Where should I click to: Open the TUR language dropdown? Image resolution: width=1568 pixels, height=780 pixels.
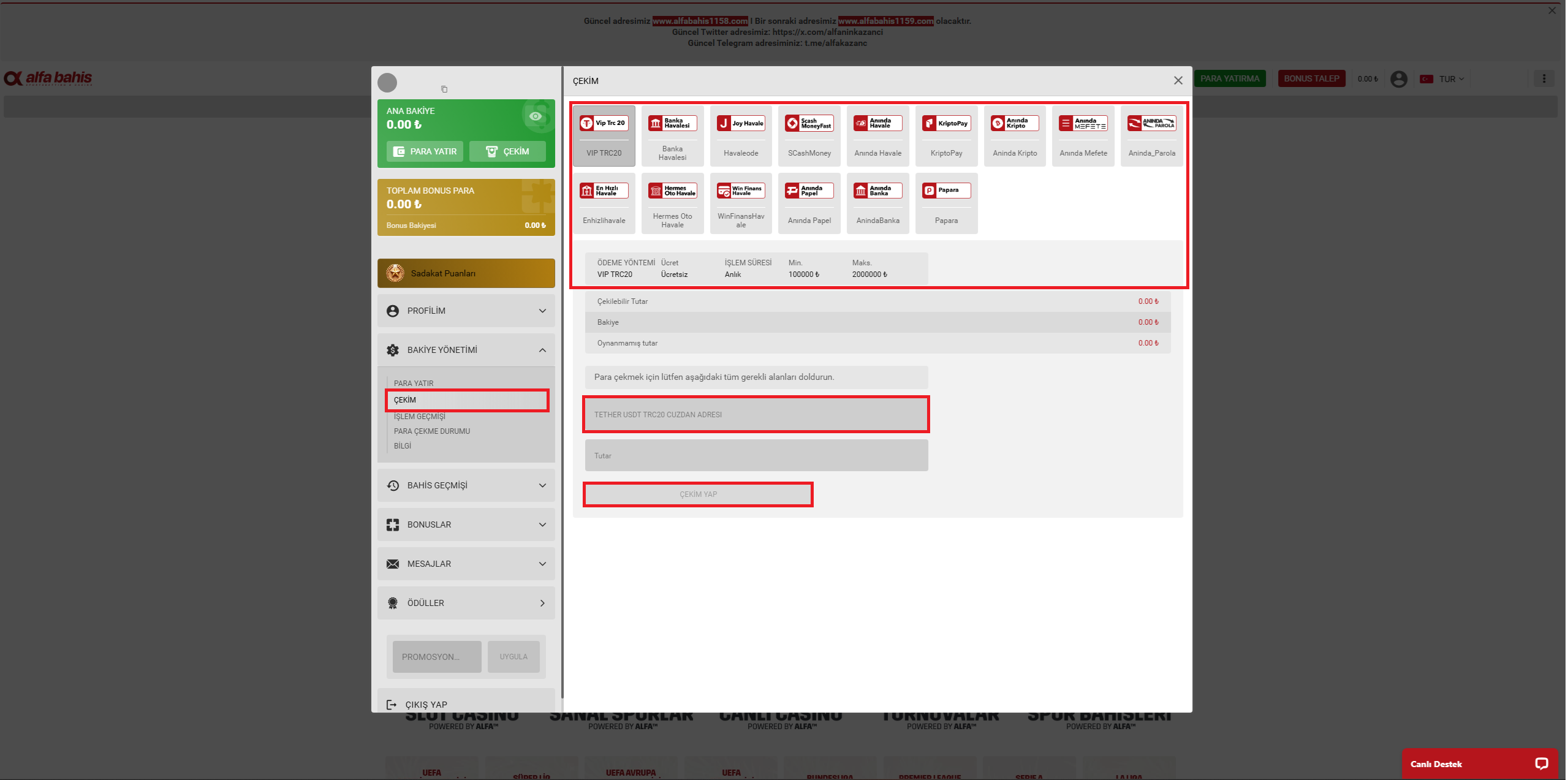click(x=1444, y=79)
